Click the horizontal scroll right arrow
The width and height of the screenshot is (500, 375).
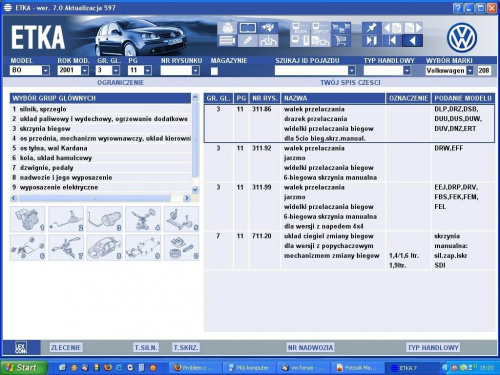click(x=187, y=198)
